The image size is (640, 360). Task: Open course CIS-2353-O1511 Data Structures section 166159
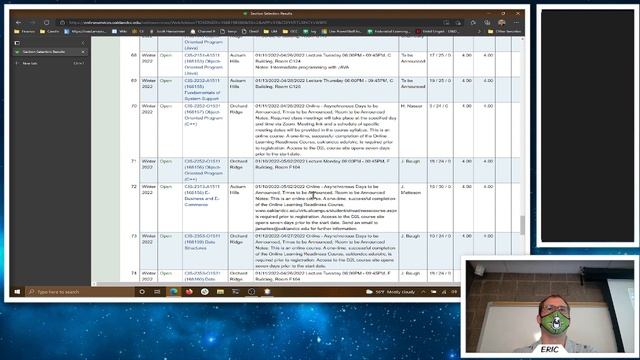tap(202, 242)
